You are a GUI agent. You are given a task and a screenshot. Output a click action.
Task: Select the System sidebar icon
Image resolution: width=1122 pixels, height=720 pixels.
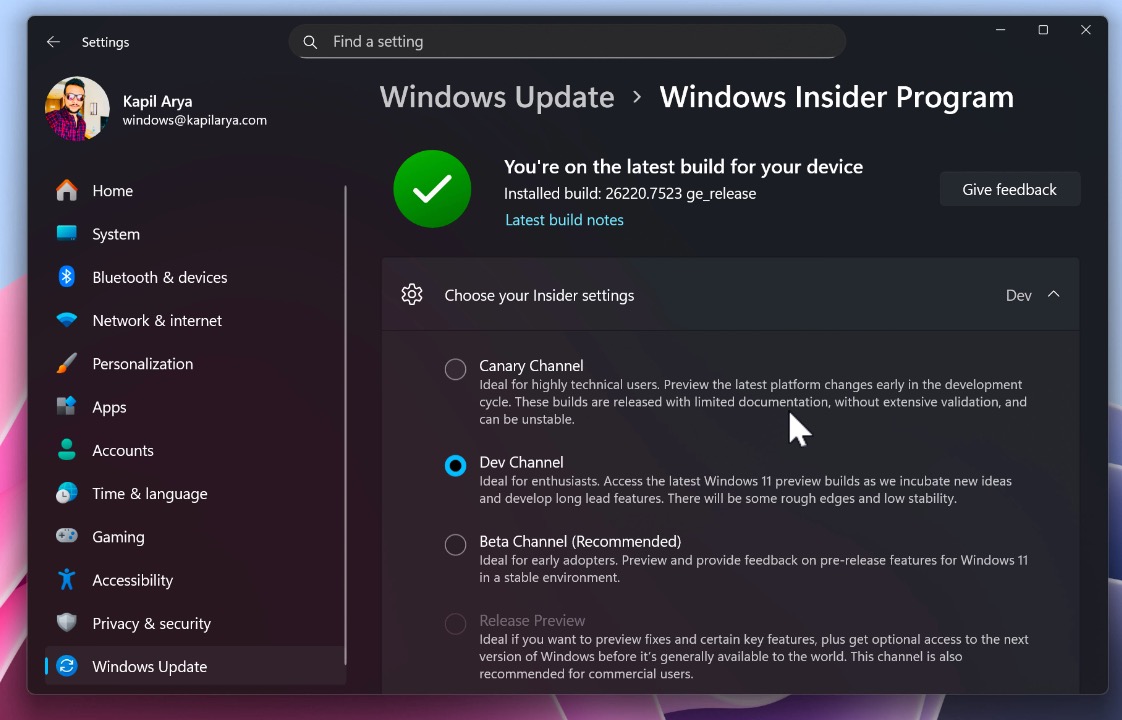click(x=66, y=234)
